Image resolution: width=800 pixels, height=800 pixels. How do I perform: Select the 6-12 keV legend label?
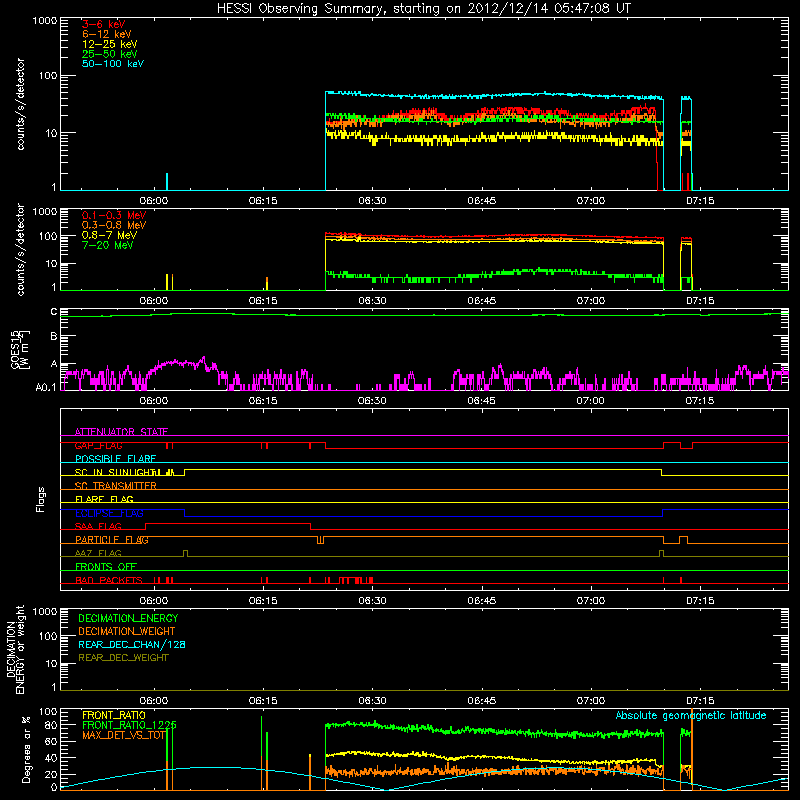(106, 34)
